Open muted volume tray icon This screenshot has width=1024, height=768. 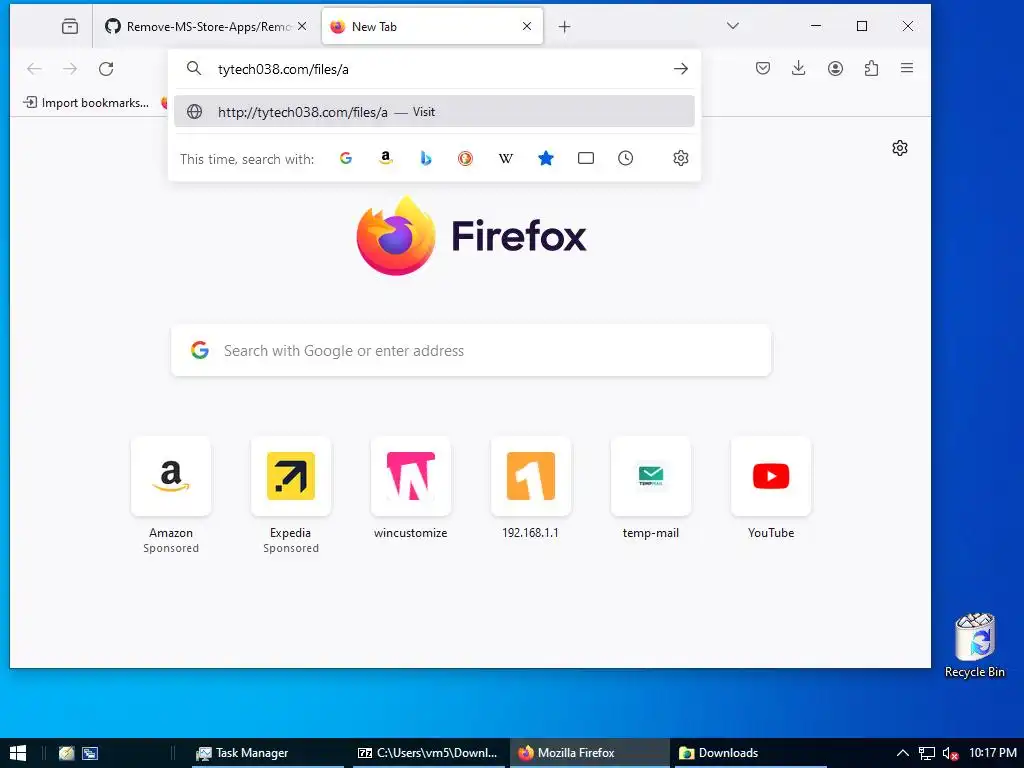point(950,753)
